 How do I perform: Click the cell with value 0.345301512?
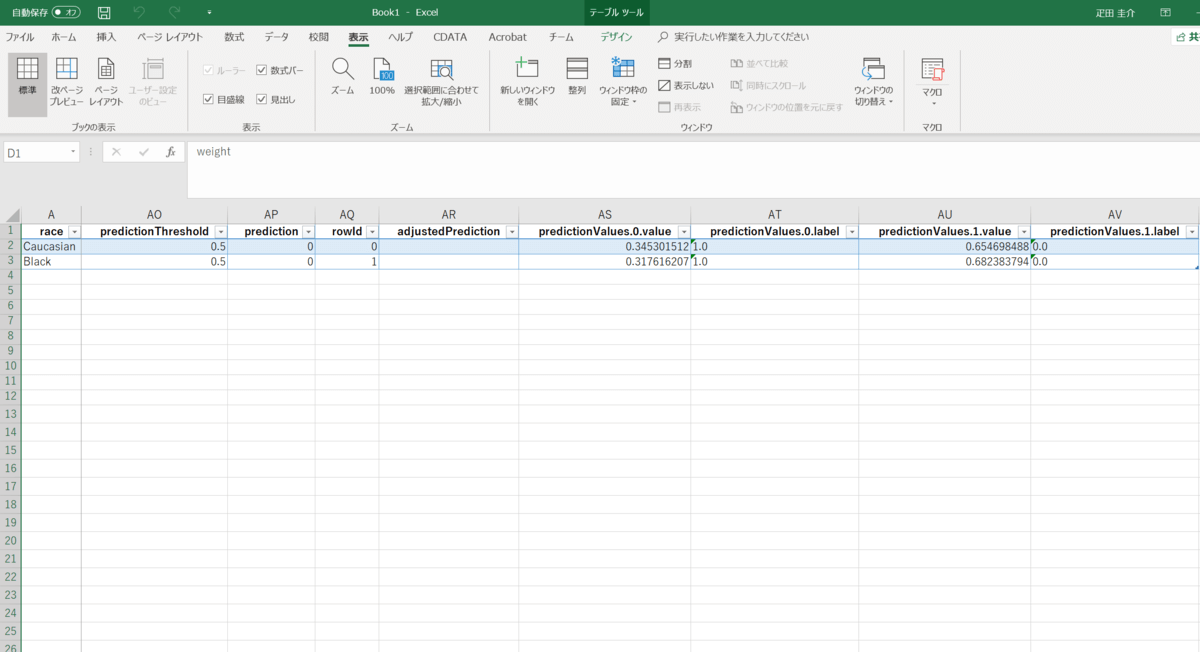(x=604, y=246)
